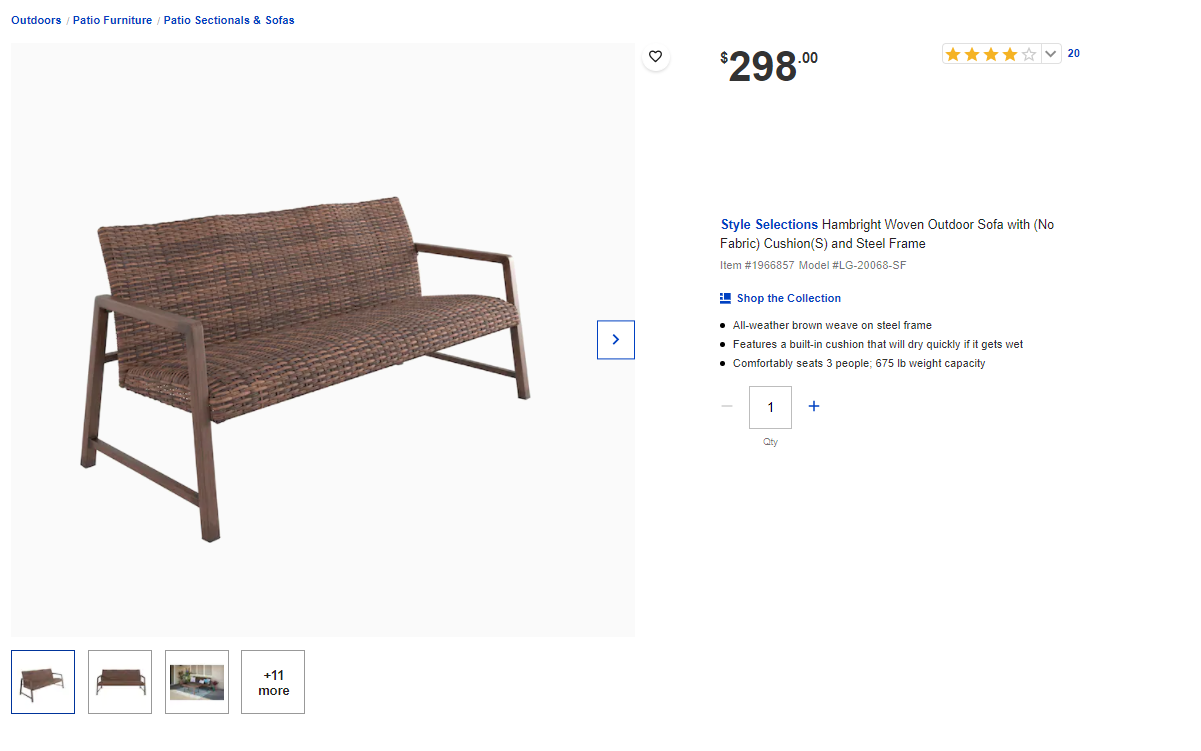Image resolution: width=1201 pixels, height=751 pixels.
Task: Open the Patio Furniture category link
Action: point(112,19)
